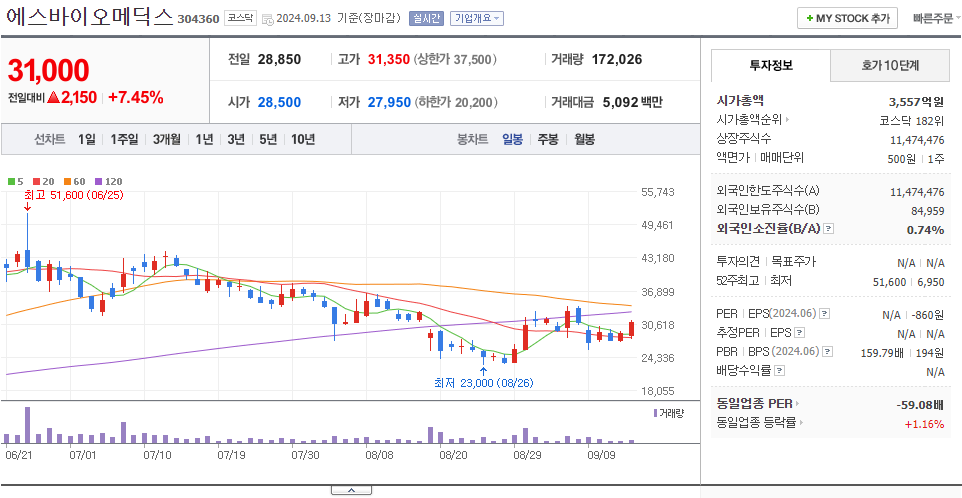
Task: Click the stock code 304360
Action: (x=198, y=18)
